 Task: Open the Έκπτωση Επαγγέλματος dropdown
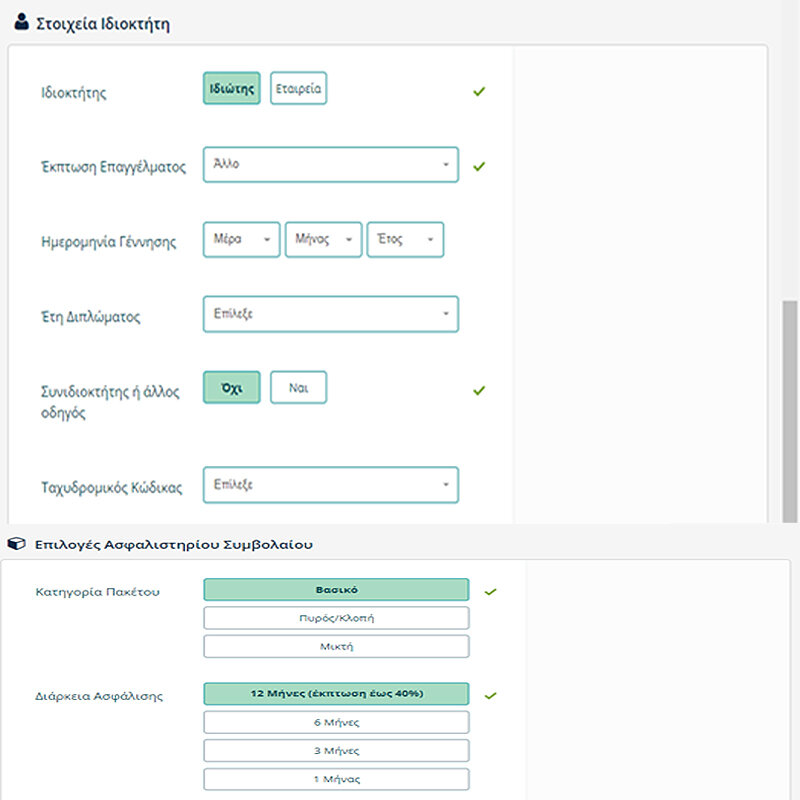[x=330, y=165]
